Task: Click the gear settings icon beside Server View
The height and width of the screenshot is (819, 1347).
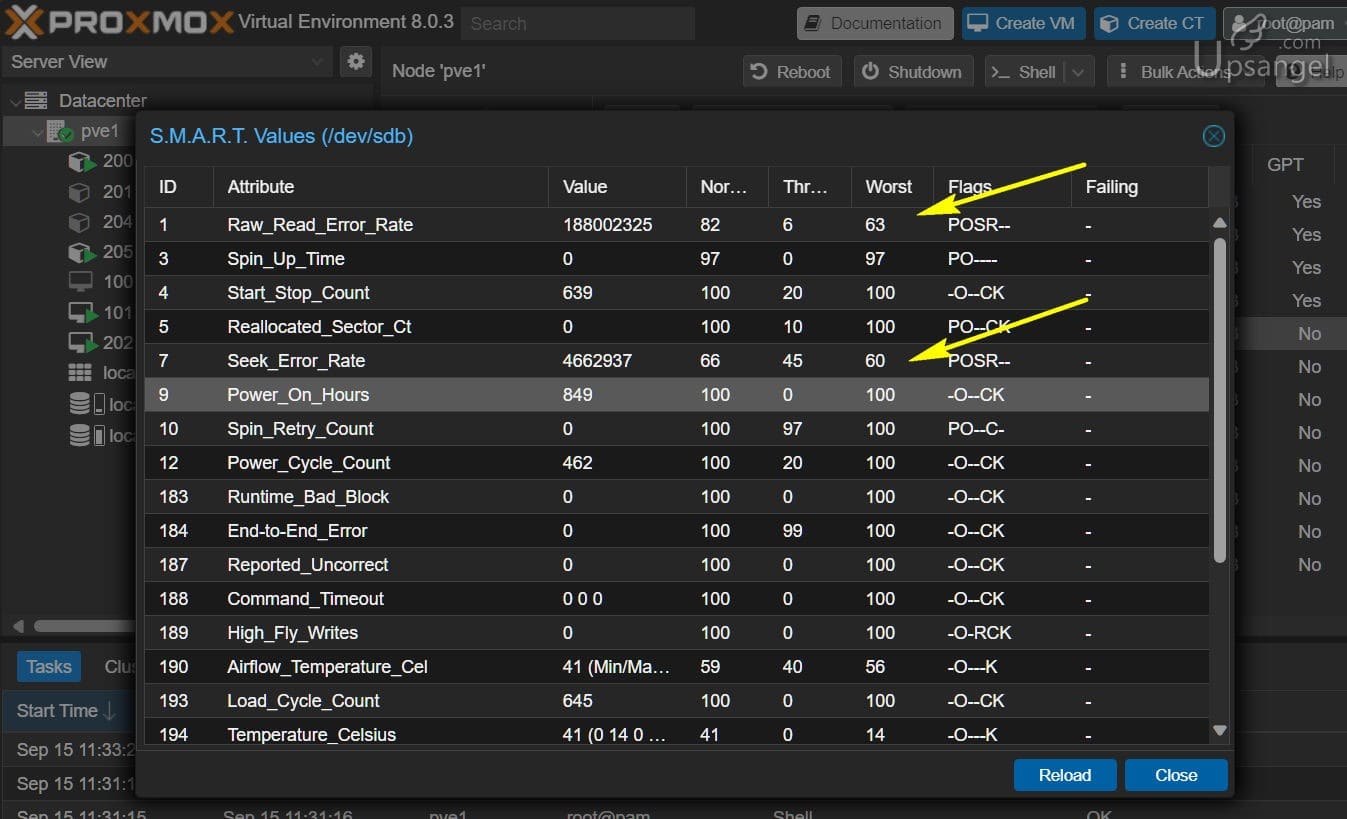Action: coord(355,62)
